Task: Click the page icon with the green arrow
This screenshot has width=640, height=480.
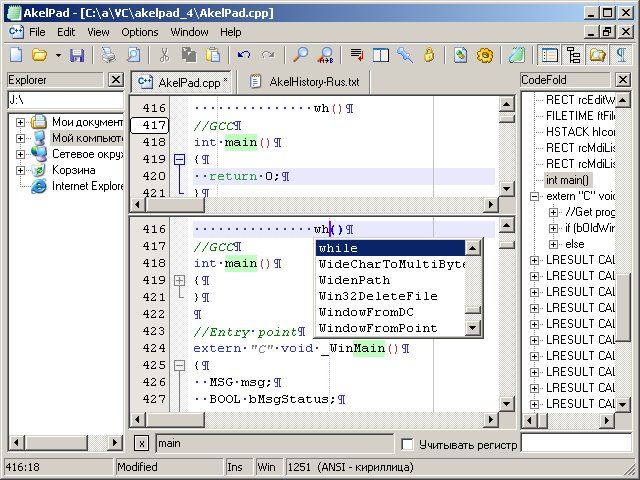Action: click(x=460, y=55)
